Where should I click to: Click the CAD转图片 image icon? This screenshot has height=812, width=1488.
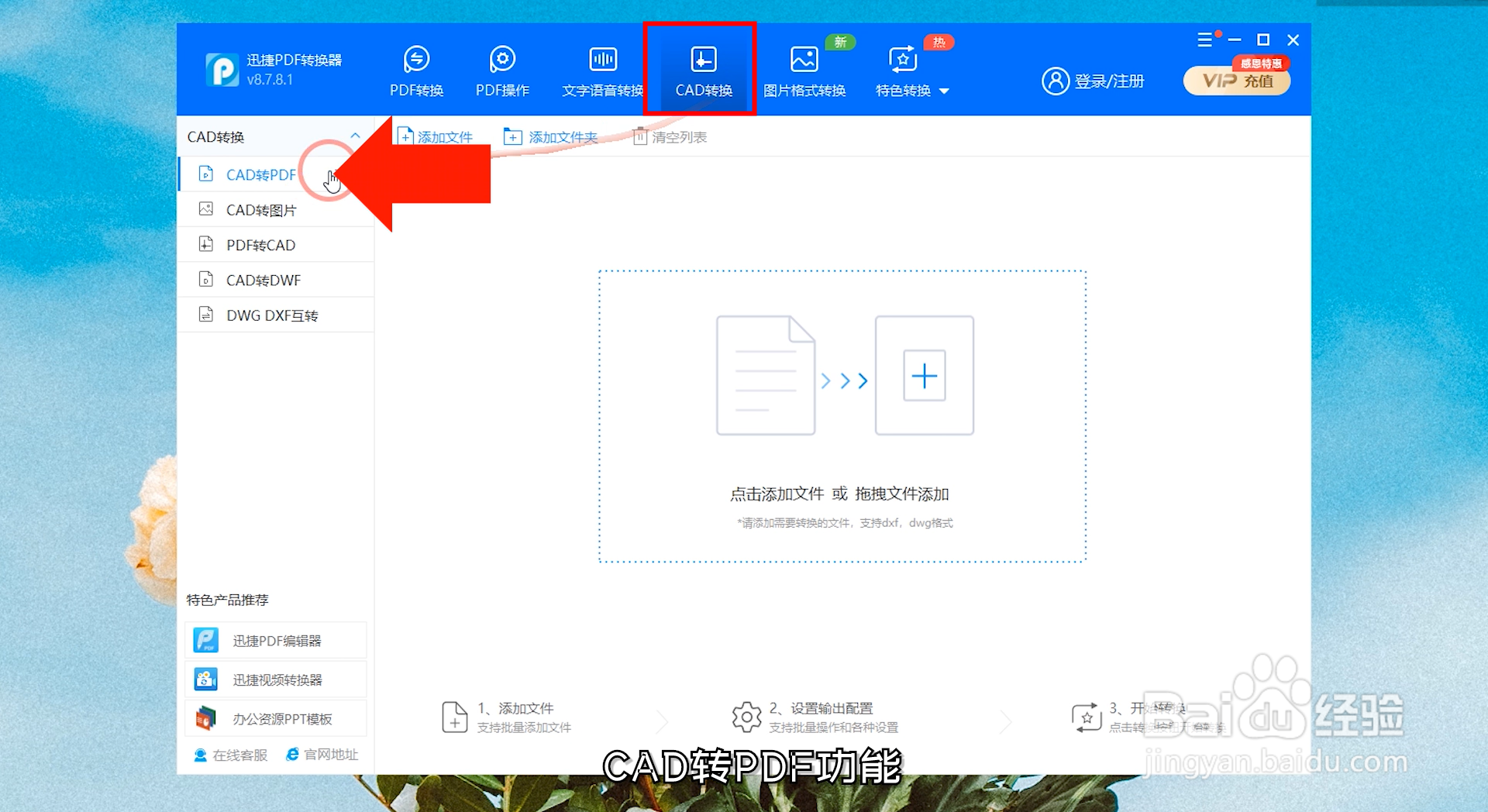206,209
